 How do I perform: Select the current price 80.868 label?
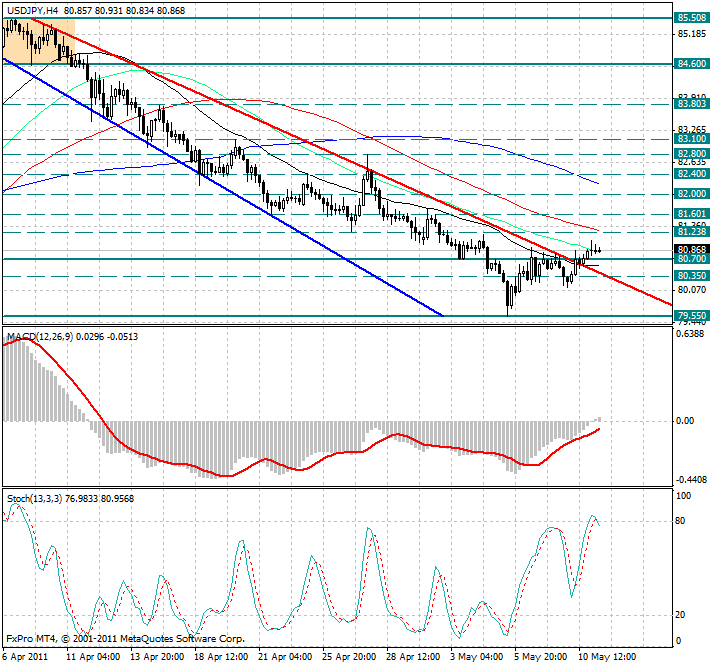(692, 249)
